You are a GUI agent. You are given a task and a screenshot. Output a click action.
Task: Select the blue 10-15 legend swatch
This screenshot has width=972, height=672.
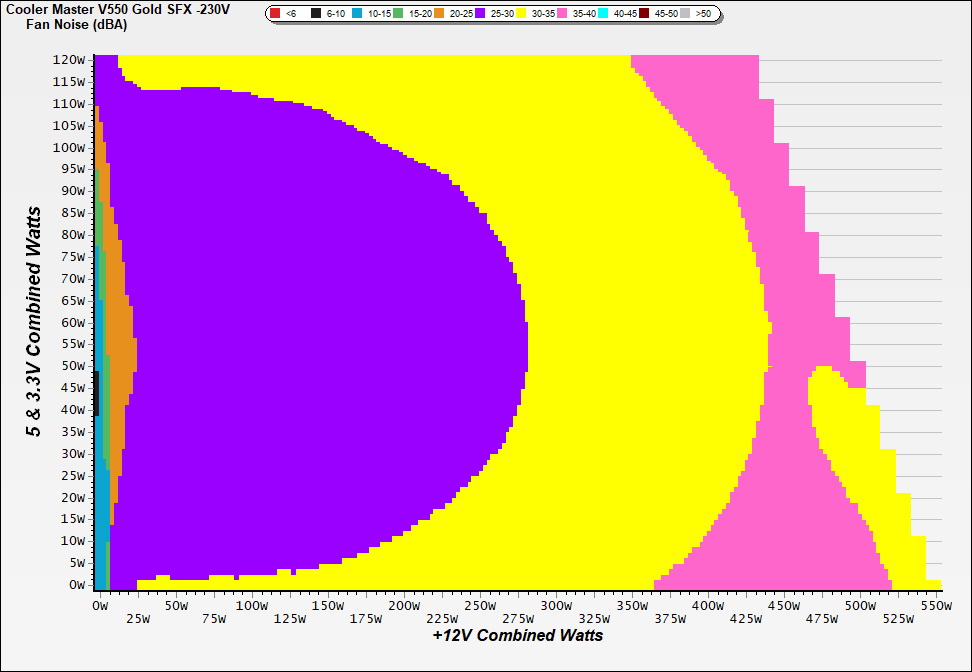point(357,14)
